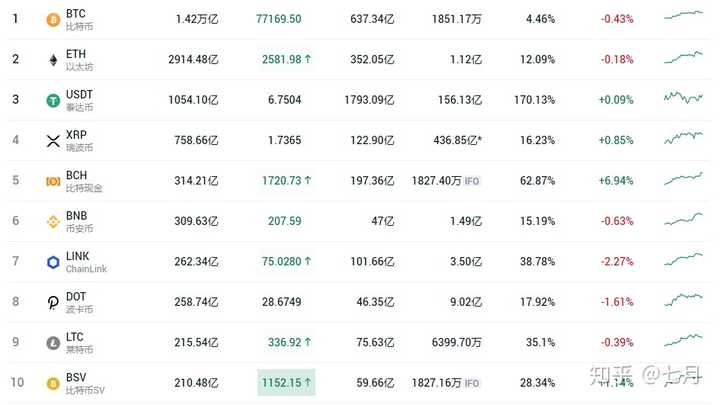
Task: Click the Polkadot DOT logo icon
Action: click(x=53, y=303)
